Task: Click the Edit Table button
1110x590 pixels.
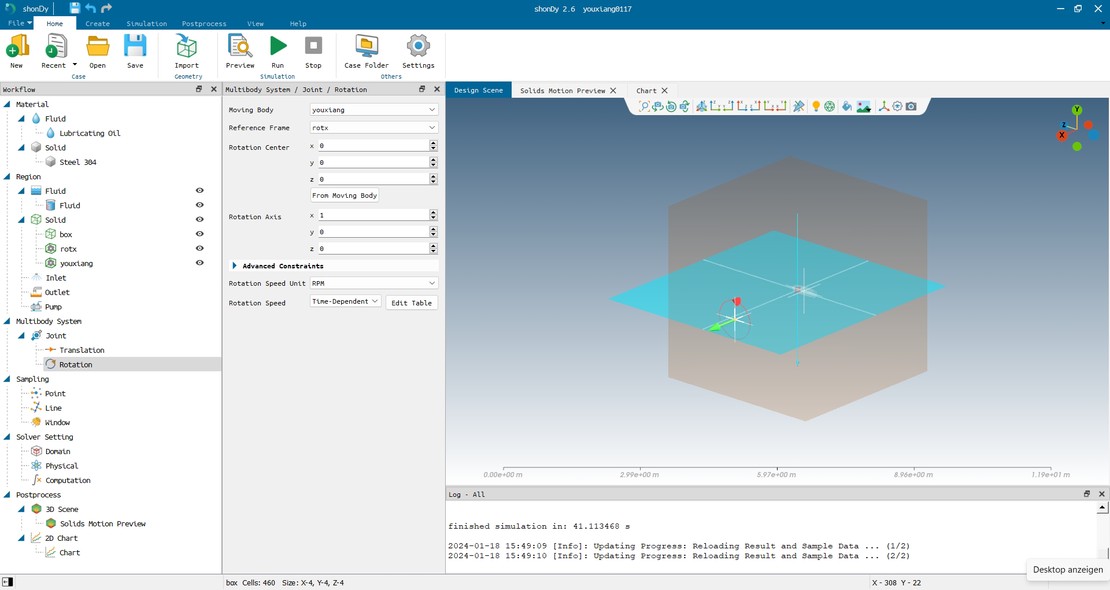Action: [411, 302]
